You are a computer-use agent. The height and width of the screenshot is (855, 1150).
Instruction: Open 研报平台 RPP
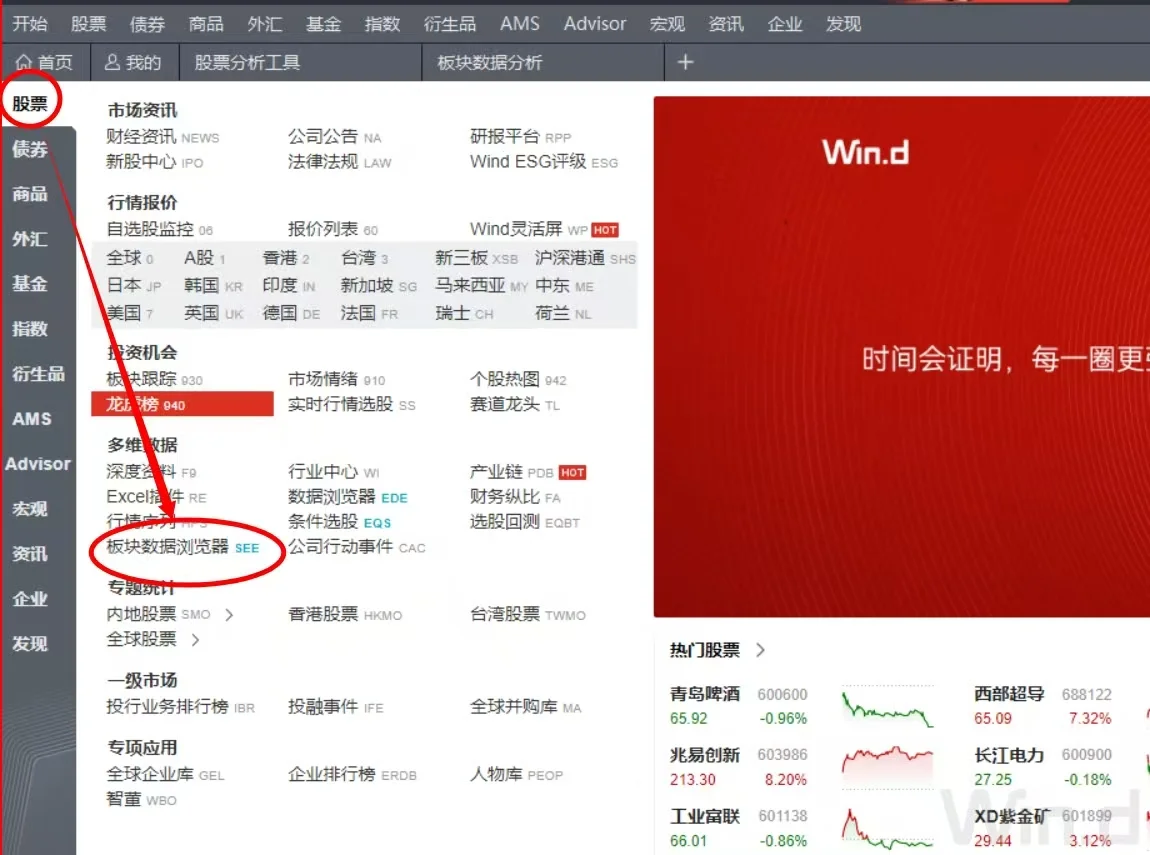(x=521, y=136)
